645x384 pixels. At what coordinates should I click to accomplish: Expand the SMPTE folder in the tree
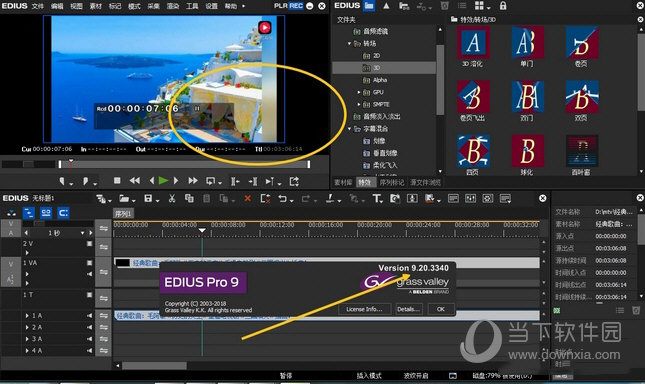tap(359, 104)
